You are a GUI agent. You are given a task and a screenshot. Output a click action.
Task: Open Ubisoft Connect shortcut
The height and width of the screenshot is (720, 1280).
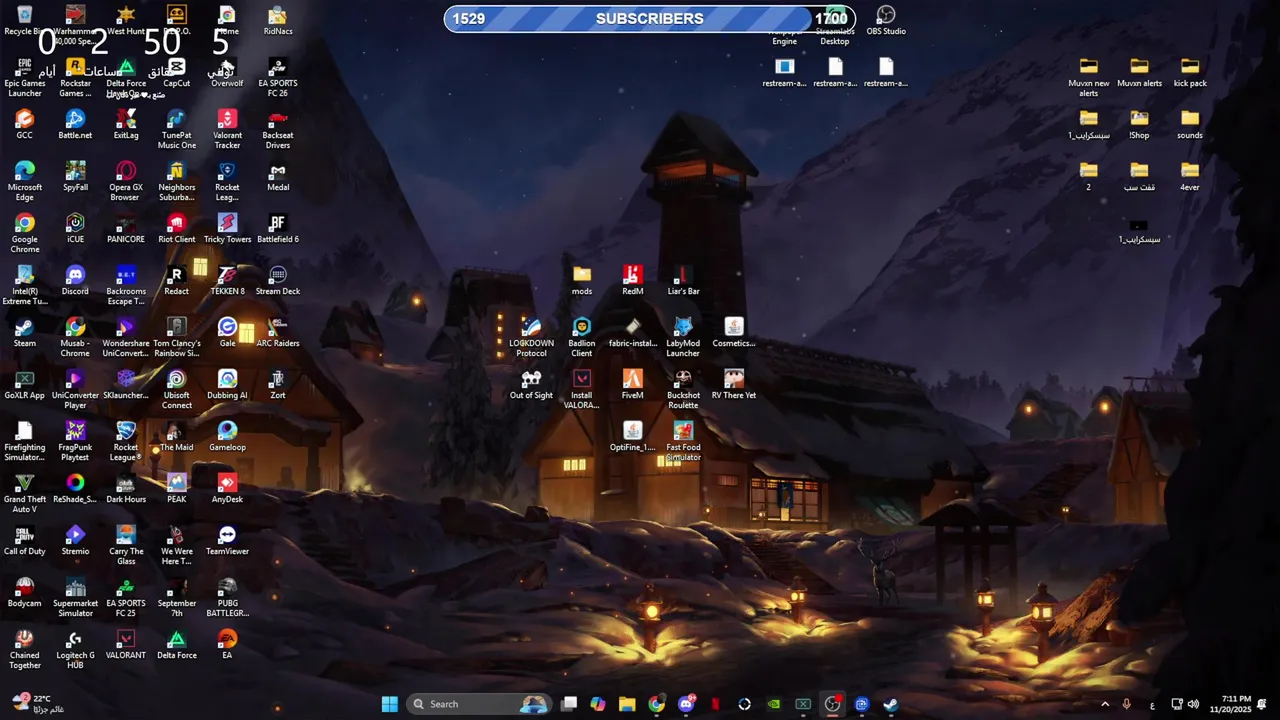coord(177,390)
